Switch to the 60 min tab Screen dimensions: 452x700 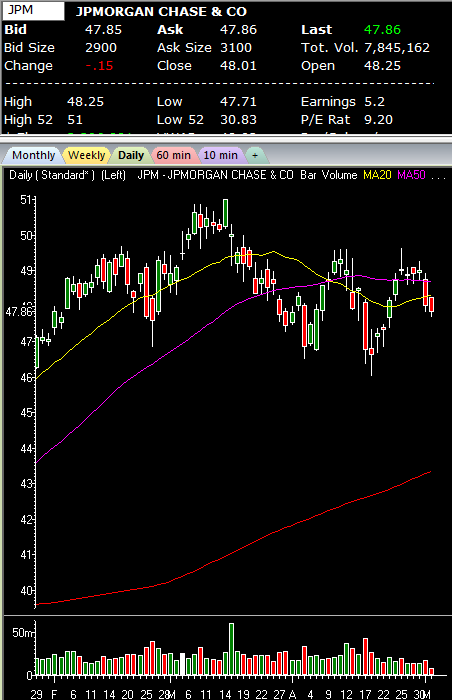173,155
